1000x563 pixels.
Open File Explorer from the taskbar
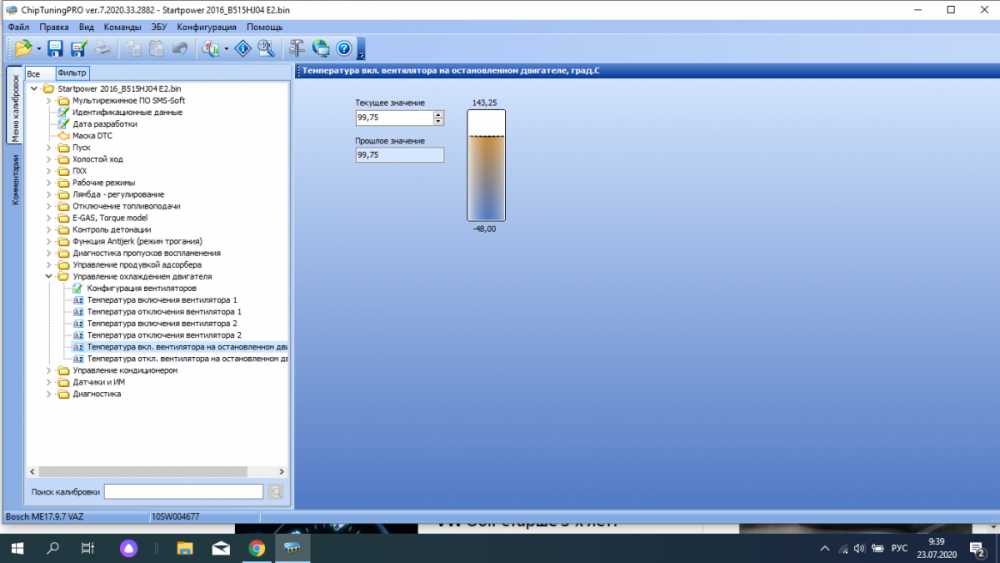[x=185, y=548]
